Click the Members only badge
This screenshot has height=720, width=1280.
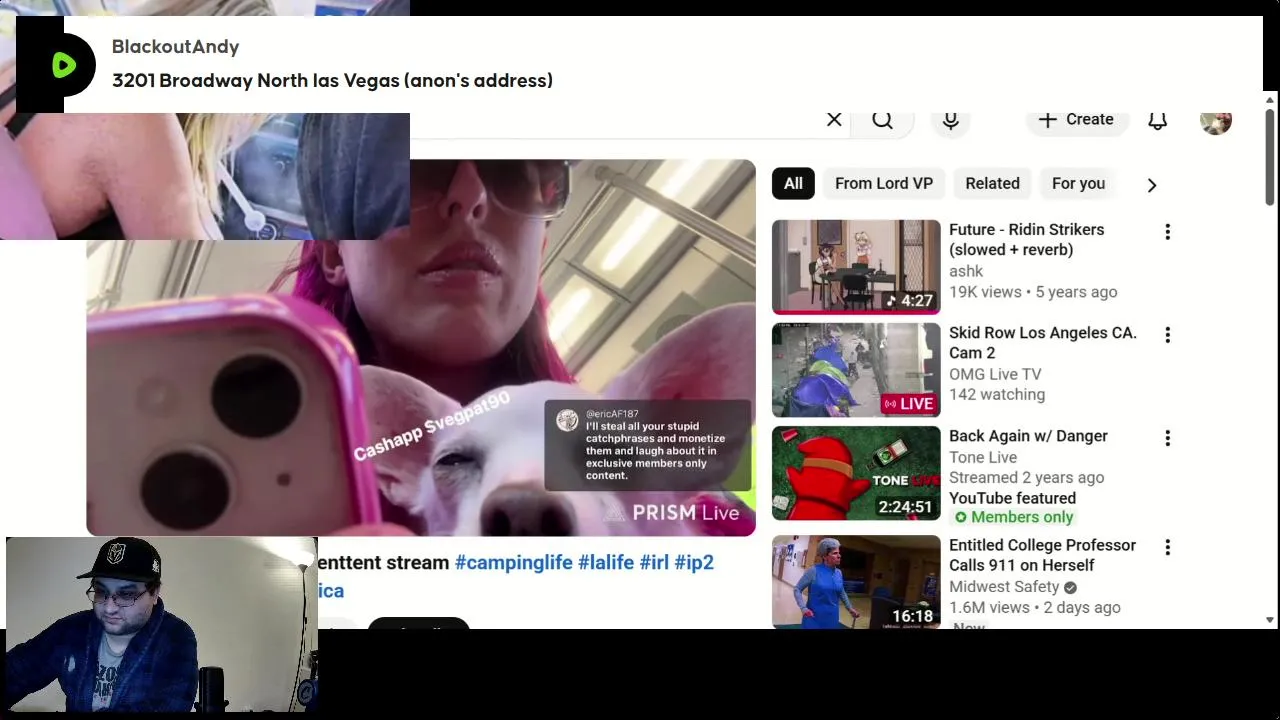1013,517
